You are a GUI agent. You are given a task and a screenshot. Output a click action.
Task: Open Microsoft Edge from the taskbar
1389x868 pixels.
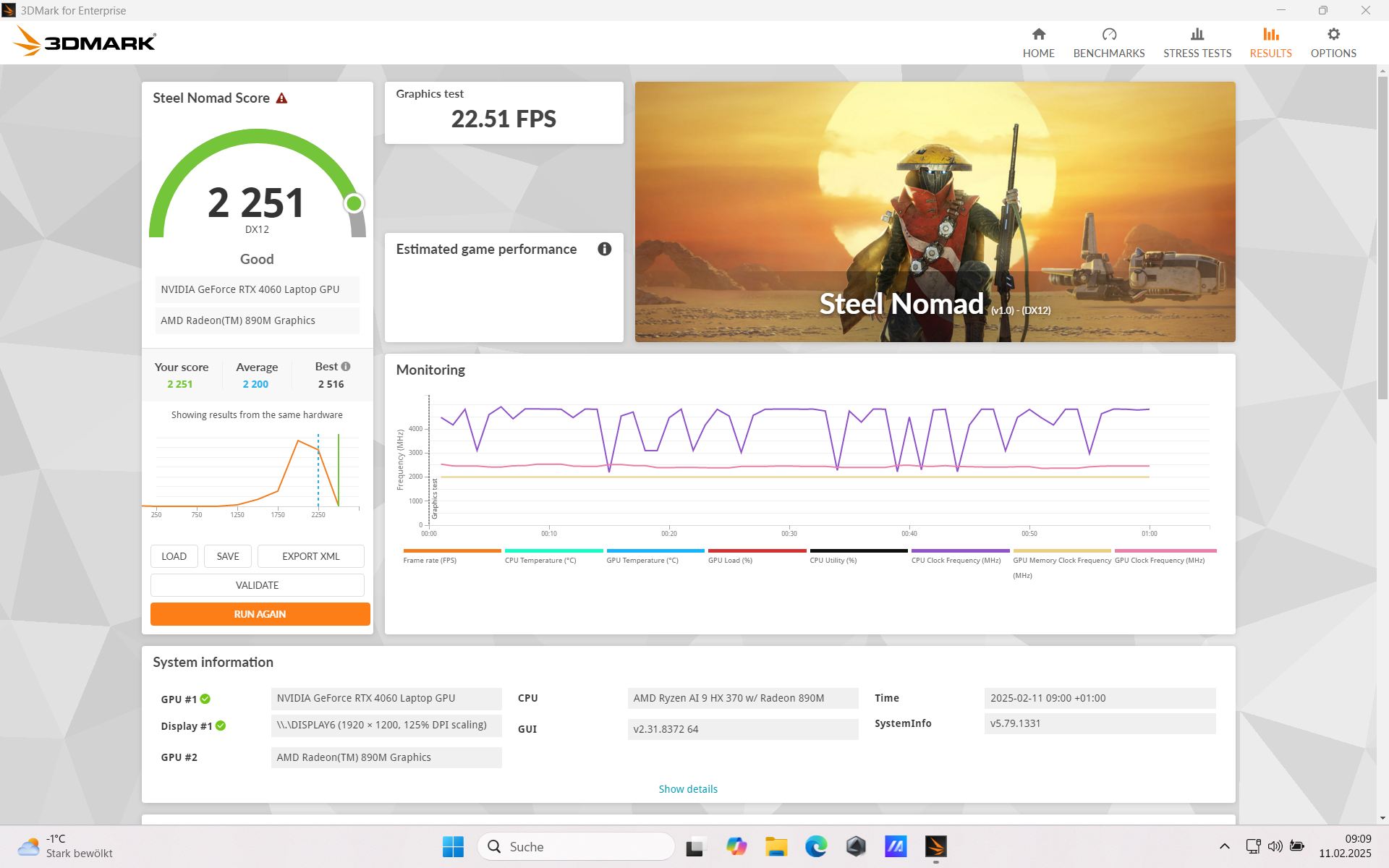(x=815, y=846)
